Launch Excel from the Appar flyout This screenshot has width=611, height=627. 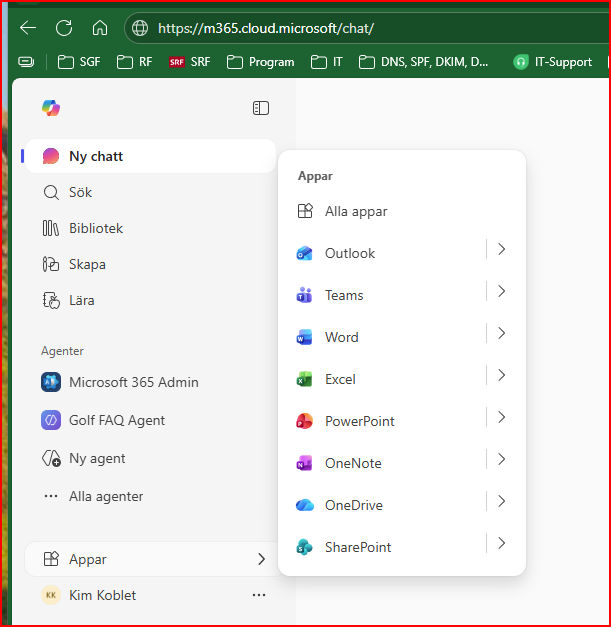(386, 379)
